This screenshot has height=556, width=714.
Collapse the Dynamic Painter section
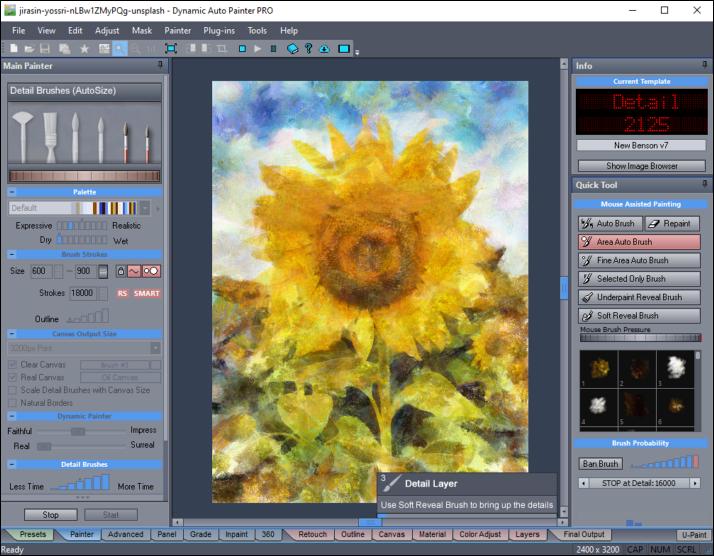[12, 416]
